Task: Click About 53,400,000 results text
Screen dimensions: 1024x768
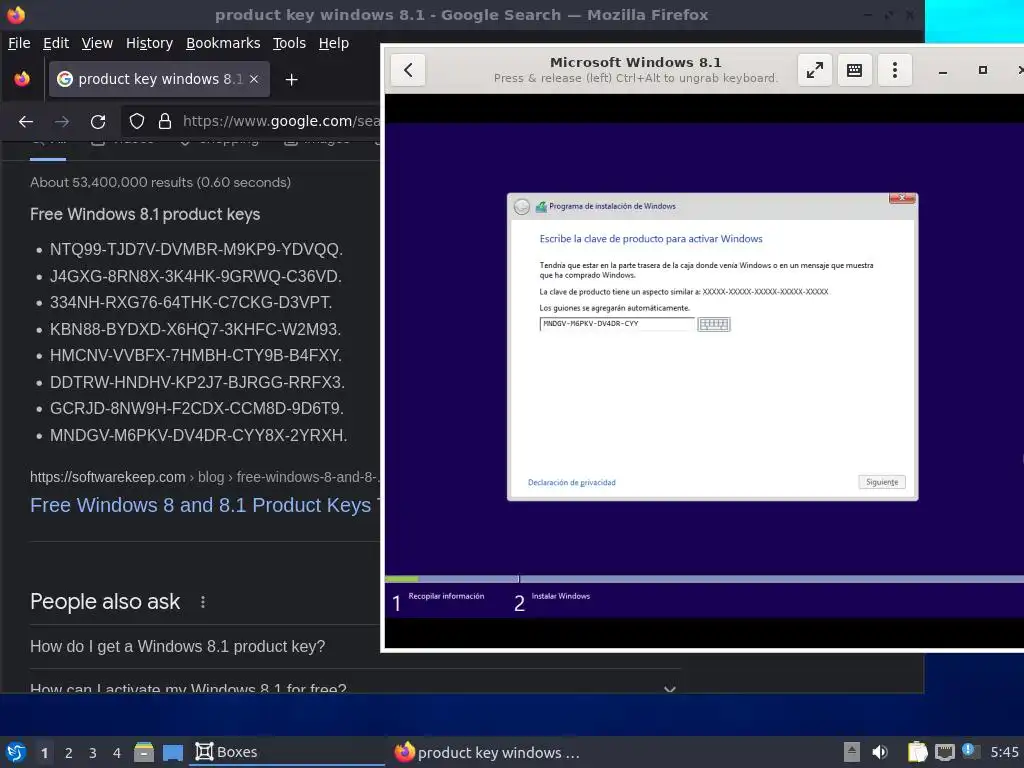Action: (x=160, y=182)
